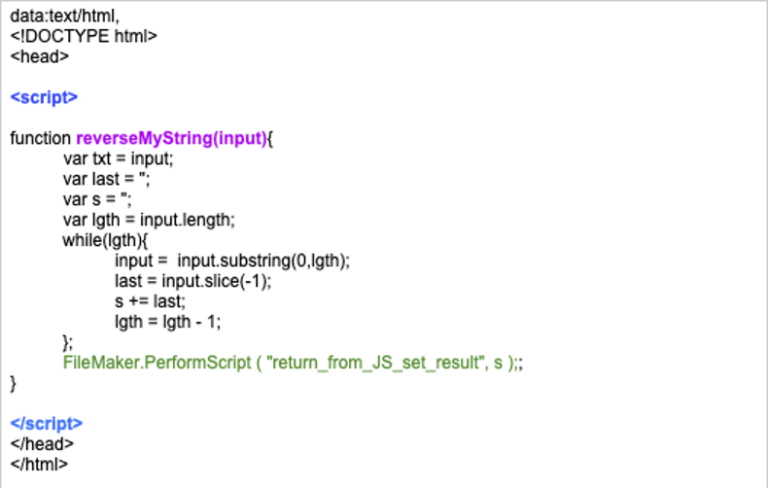Click the "last = input.slice(-1);" line
Viewport: 768px width, 488px height.
click(193, 281)
